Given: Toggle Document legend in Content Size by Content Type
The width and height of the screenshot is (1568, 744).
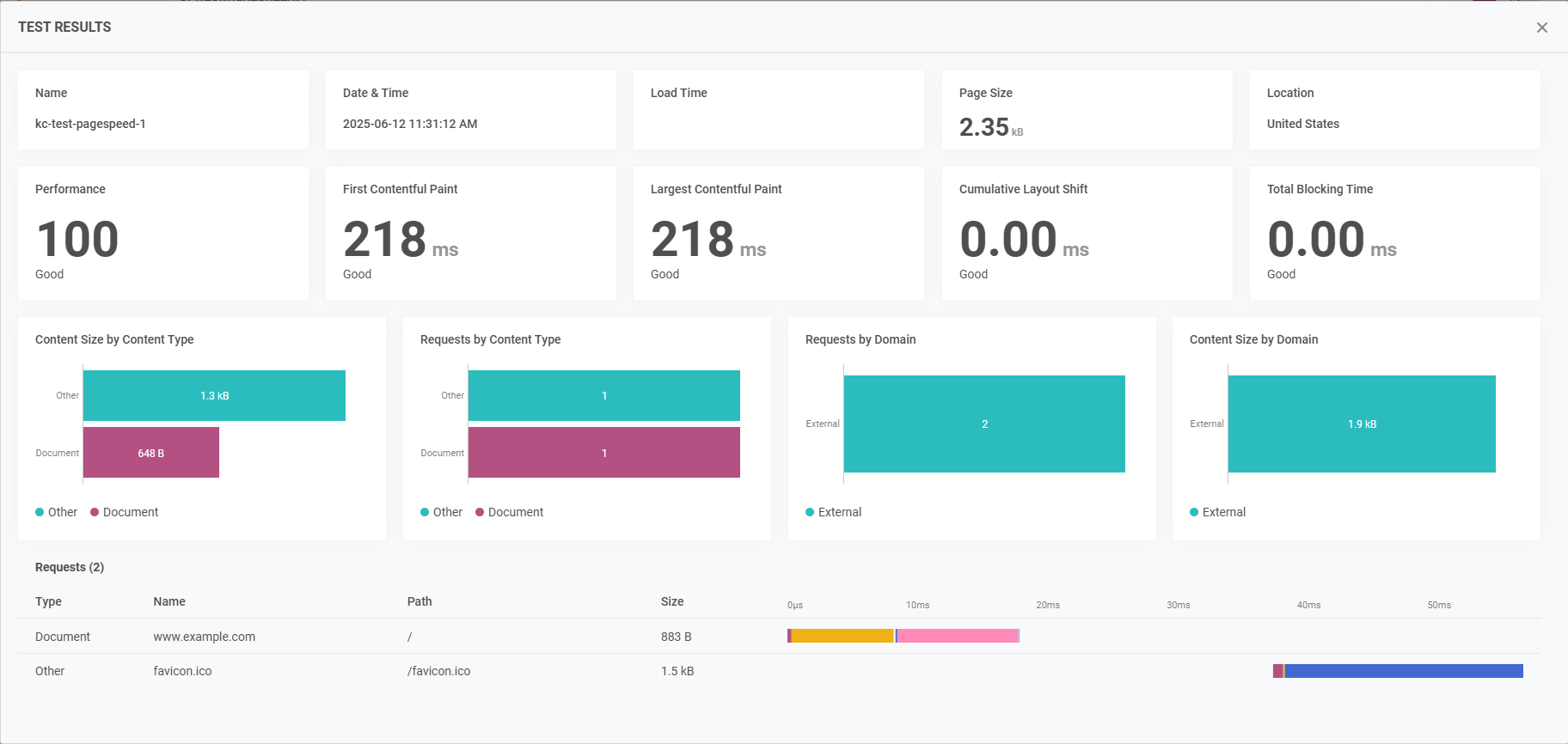Looking at the screenshot, I should click(125, 512).
